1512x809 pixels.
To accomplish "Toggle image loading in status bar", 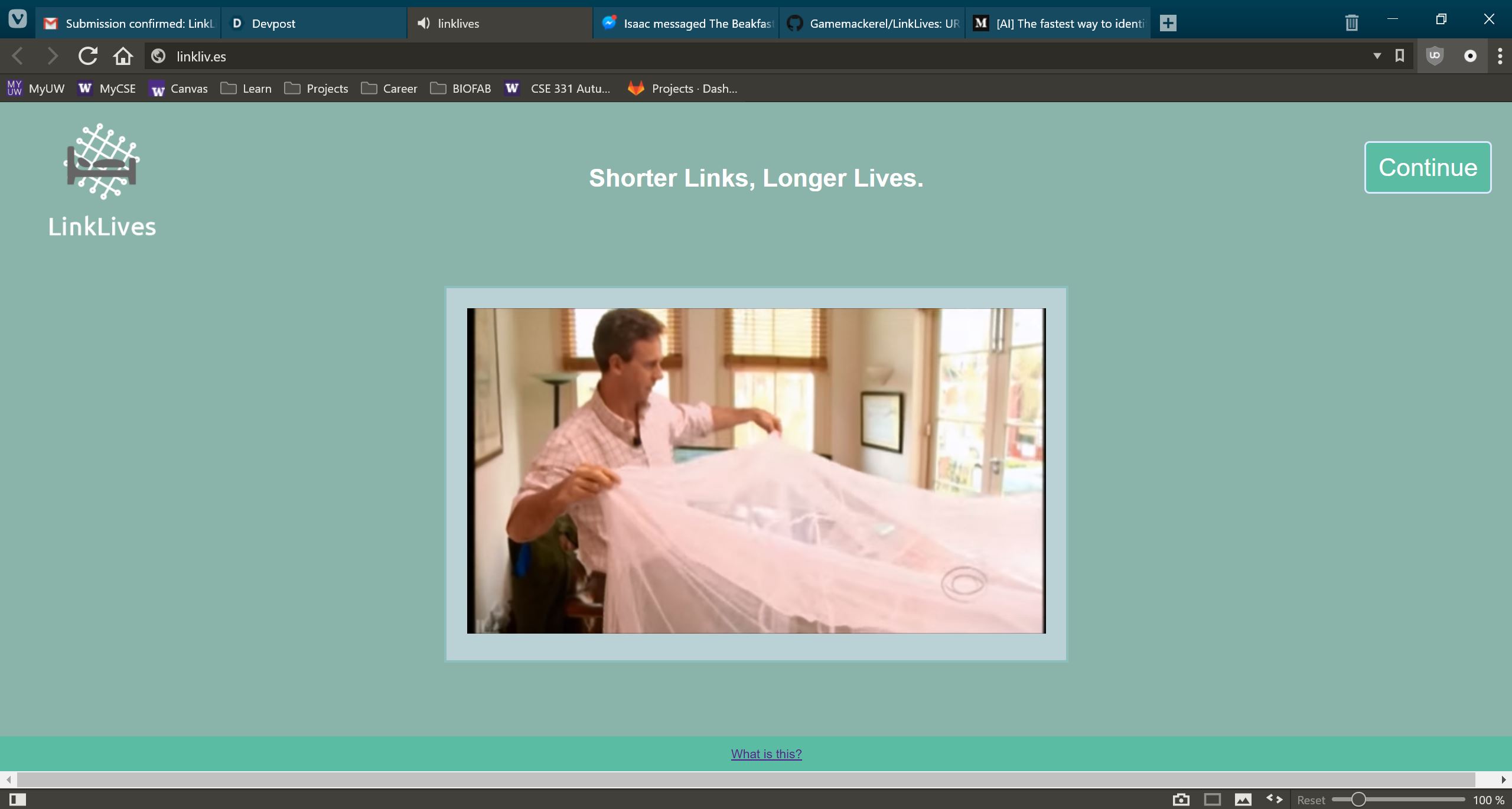I will click(x=1243, y=800).
